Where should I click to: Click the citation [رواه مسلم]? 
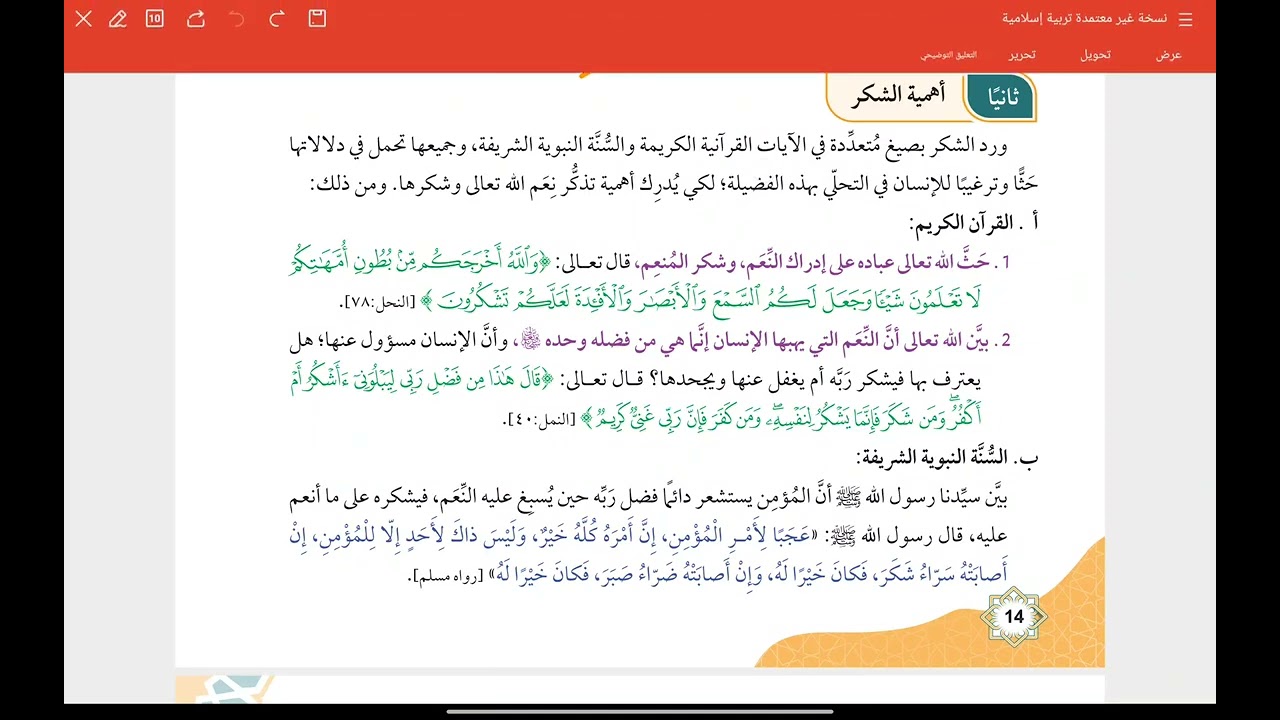(x=447, y=576)
